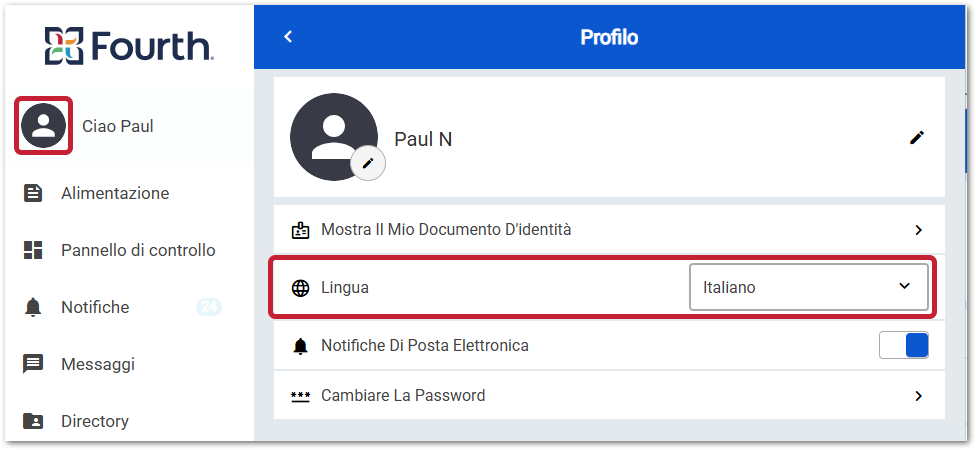Go back using the header arrow
This screenshot has height=450, width=976.
tap(288, 37)
